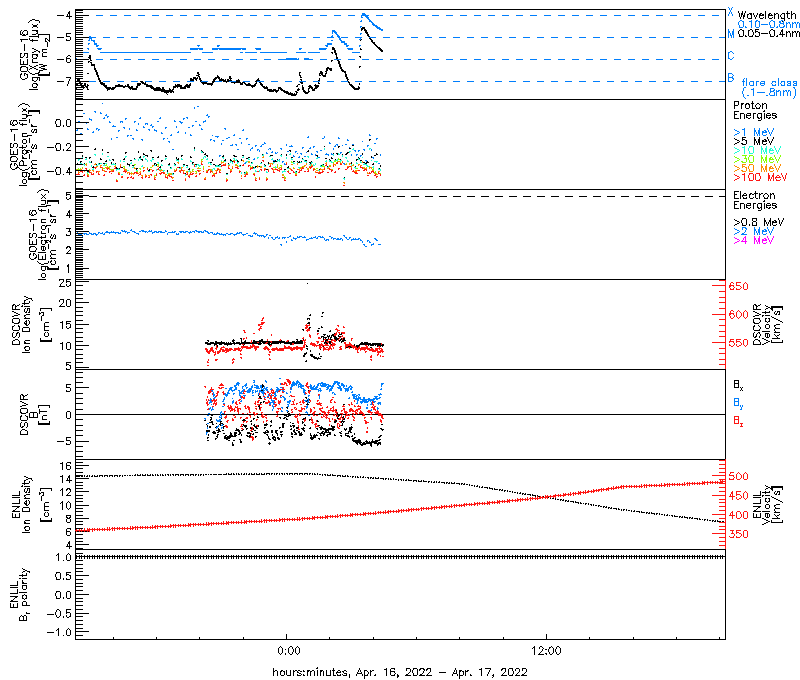Click the Bx magnetic field legend label
The height and width of the screenshot is (680, 800).
point(738,385)
